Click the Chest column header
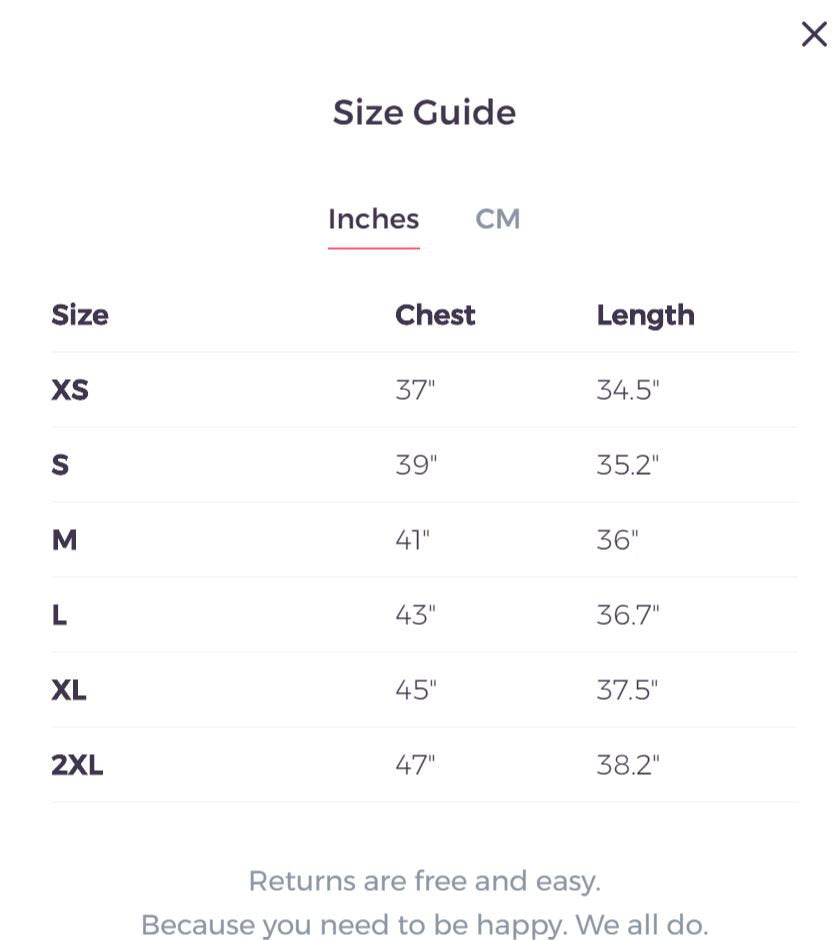 (435, 315)
